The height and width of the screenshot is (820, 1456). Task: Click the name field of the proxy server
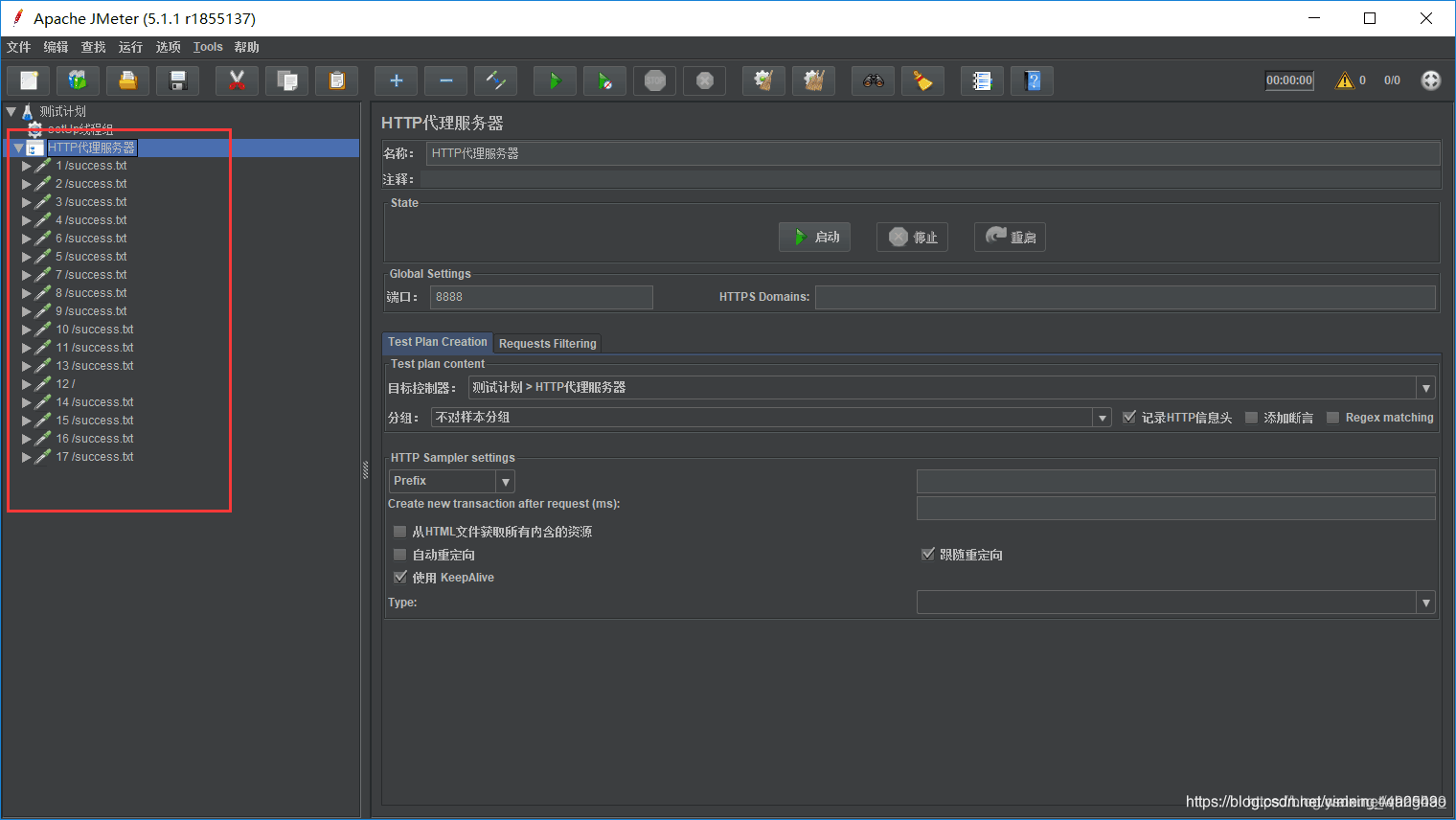coord(933,153)
